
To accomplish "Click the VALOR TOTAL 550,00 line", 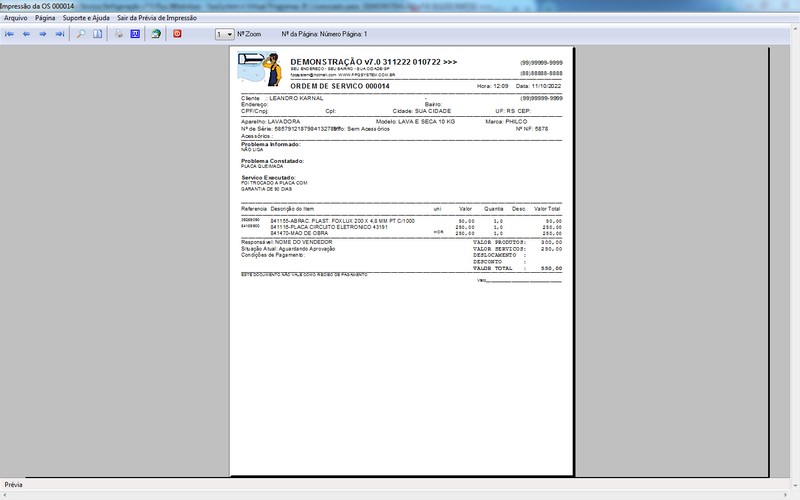I will click(517, 268).
